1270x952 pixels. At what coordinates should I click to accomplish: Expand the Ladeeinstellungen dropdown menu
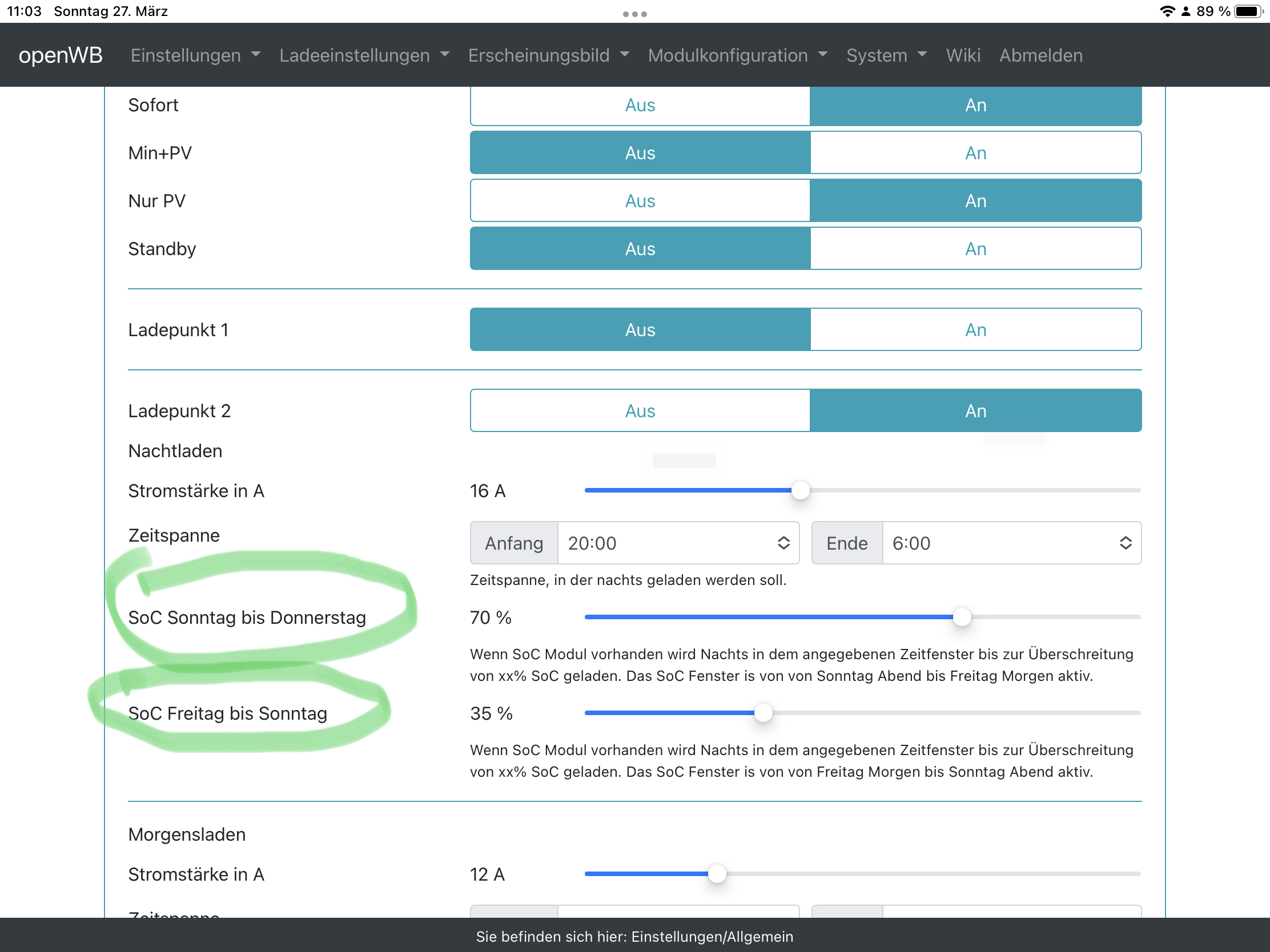364,55
